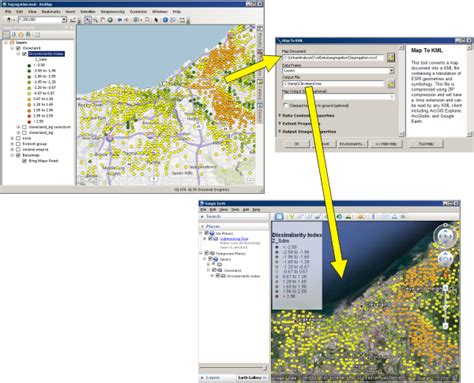Screen dimensions: 474x383
Task: Open the table of contents Options icon
Action: click(37, 34)
